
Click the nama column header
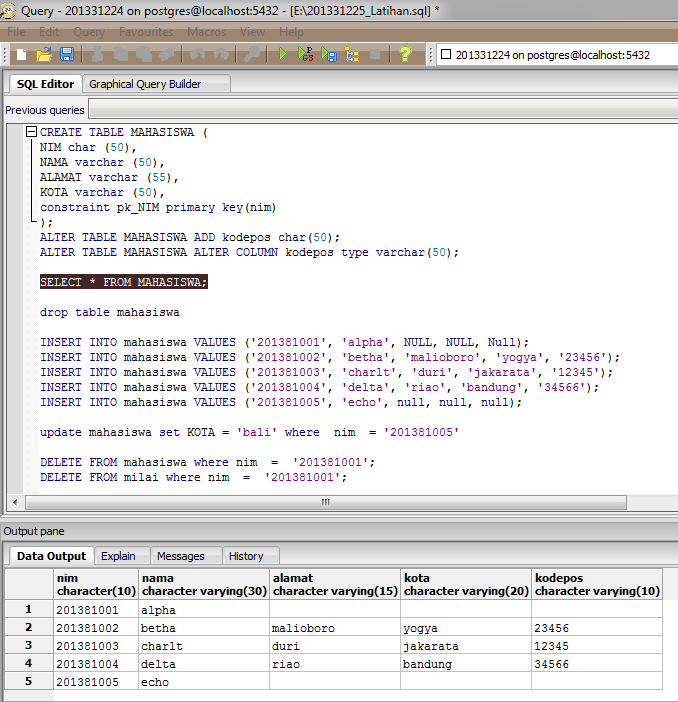coord(204,584)
